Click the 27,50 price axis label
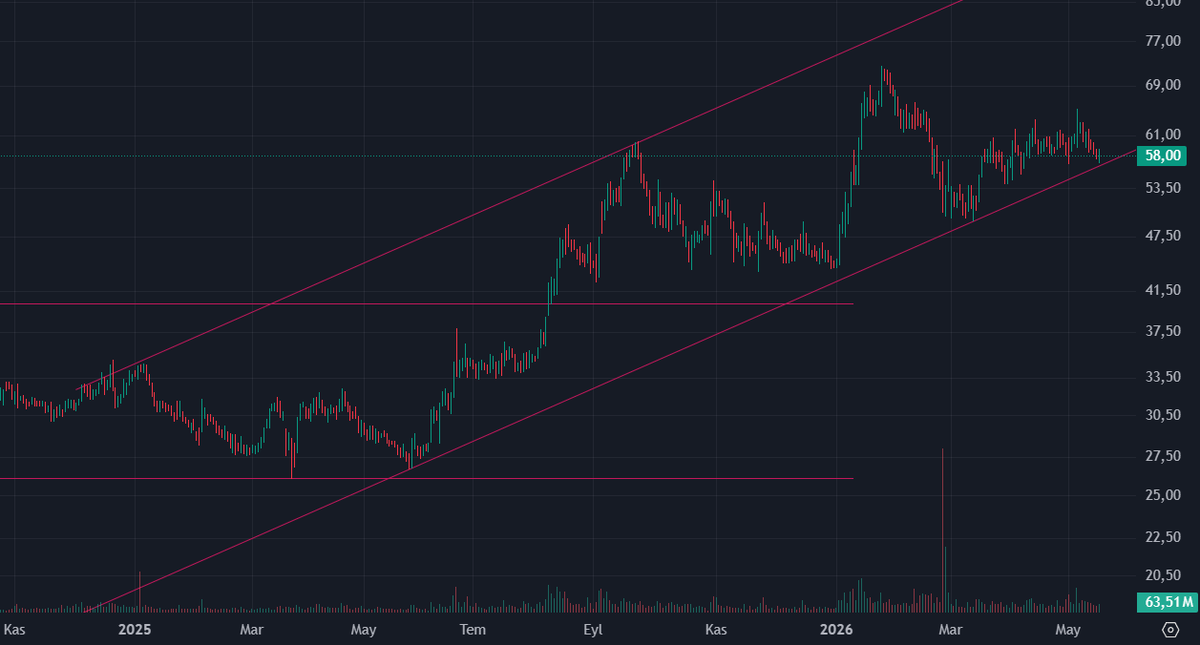This screenshot has width=1200, height=645. pos(1164,456)
